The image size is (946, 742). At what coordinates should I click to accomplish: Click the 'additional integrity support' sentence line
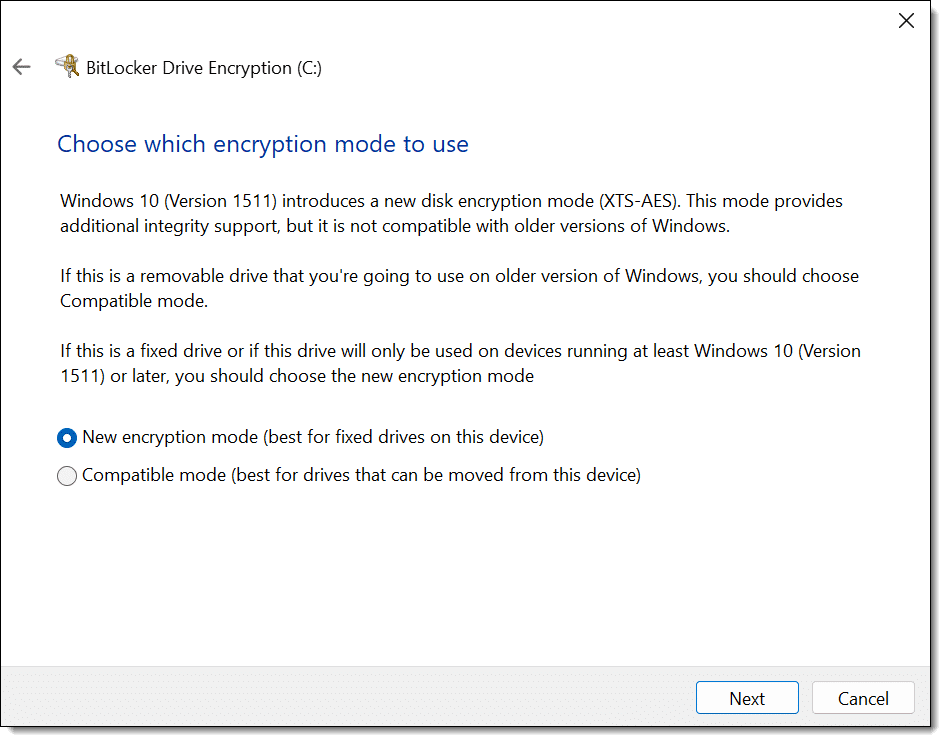tap(168, 226)
